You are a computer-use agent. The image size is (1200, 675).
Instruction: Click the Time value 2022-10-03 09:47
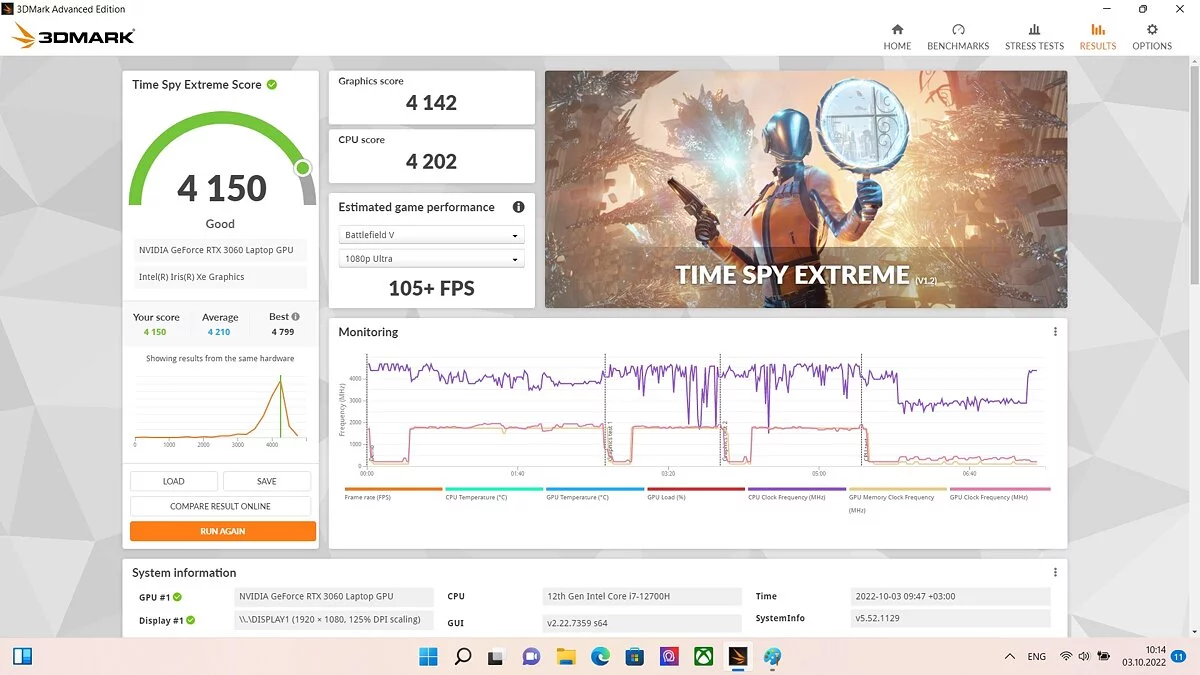[x=950, y=597]
